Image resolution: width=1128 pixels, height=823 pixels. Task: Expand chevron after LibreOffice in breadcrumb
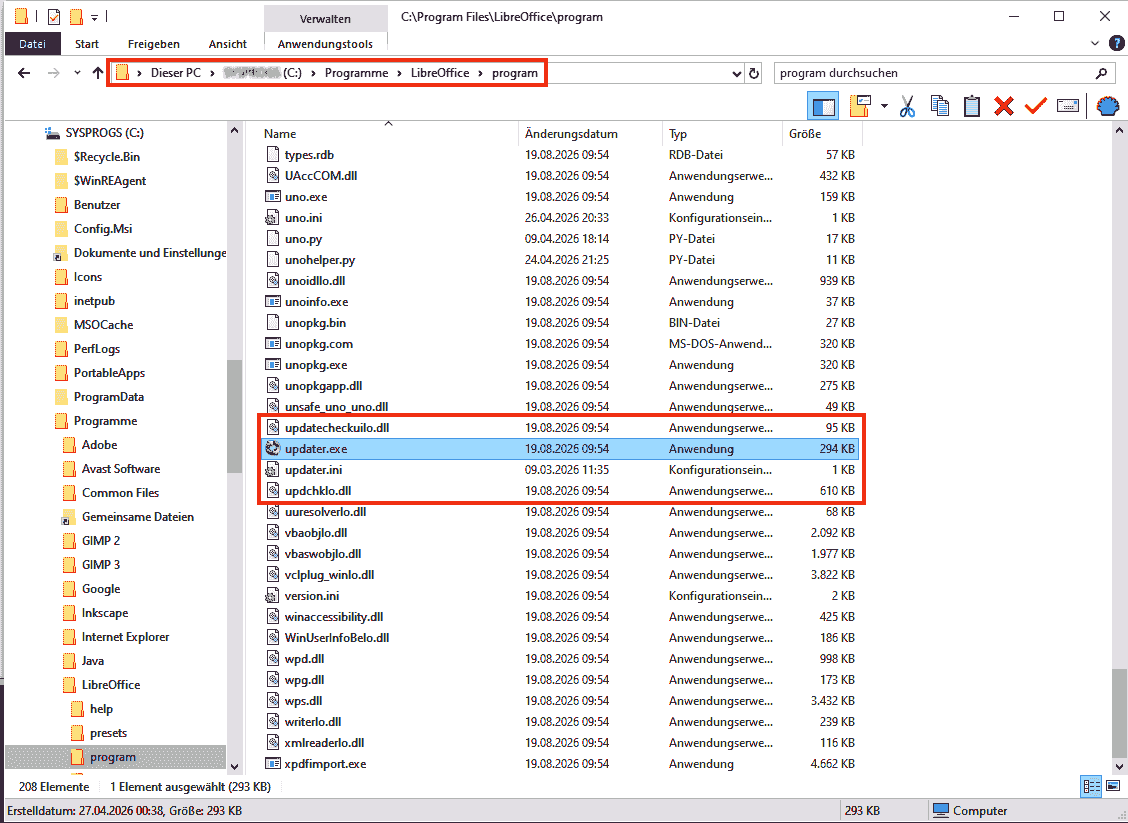coord(481,73)
